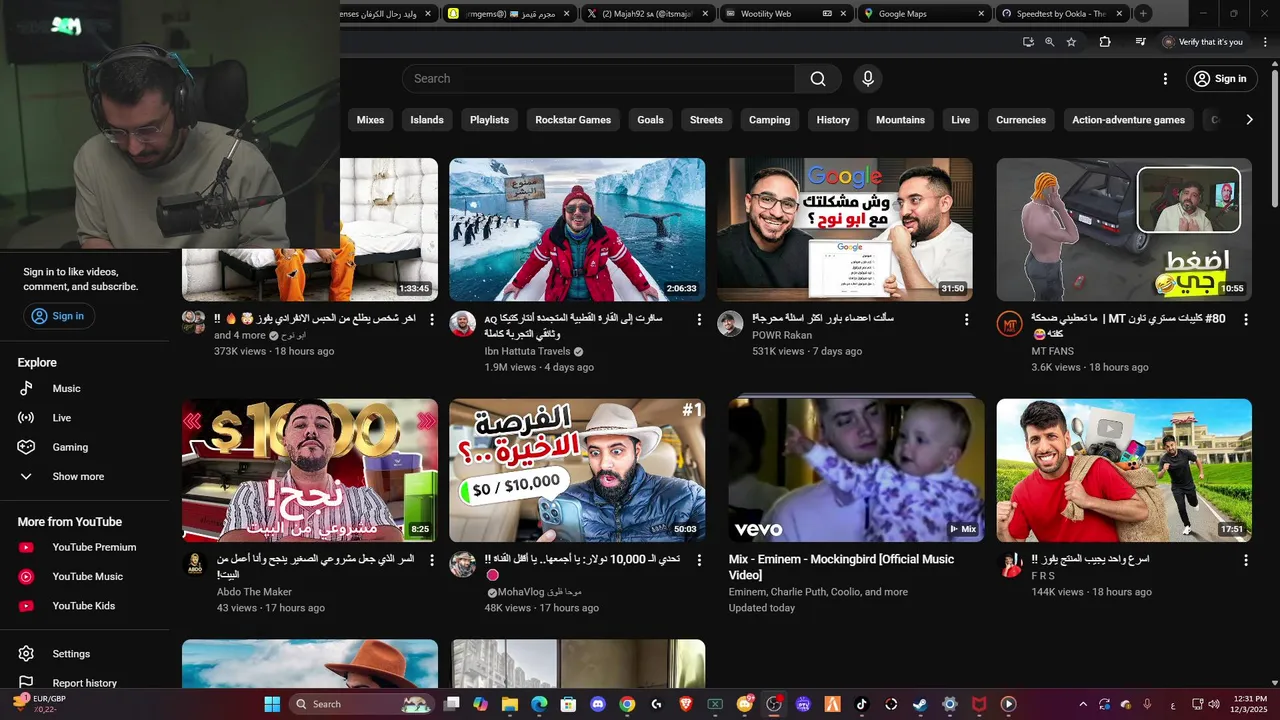This screenshot has height=720, width=1280.
Task: Click the Windows Start button
Action: tap(272, 704)
